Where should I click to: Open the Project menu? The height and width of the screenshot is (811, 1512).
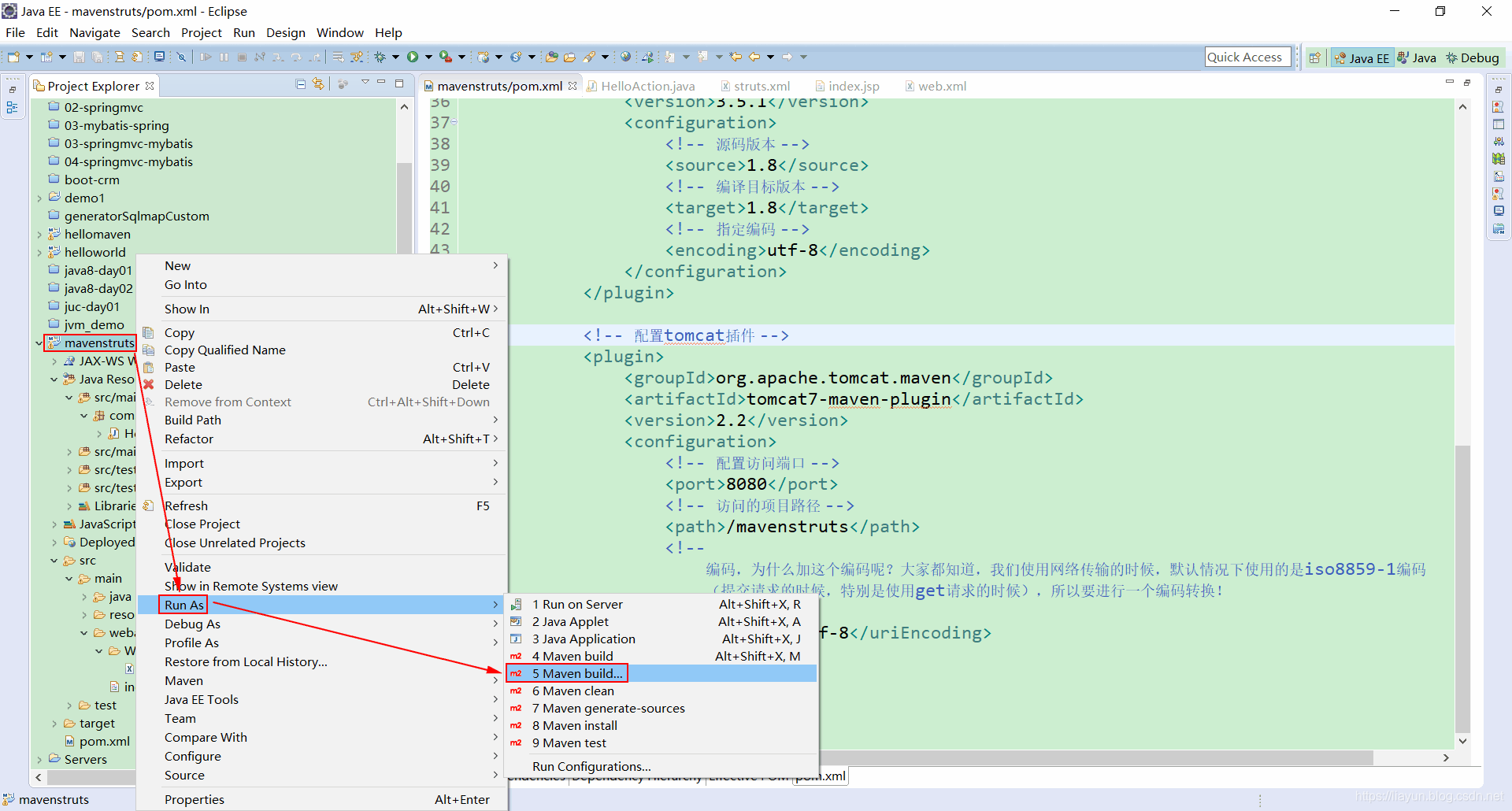(202, 32)
